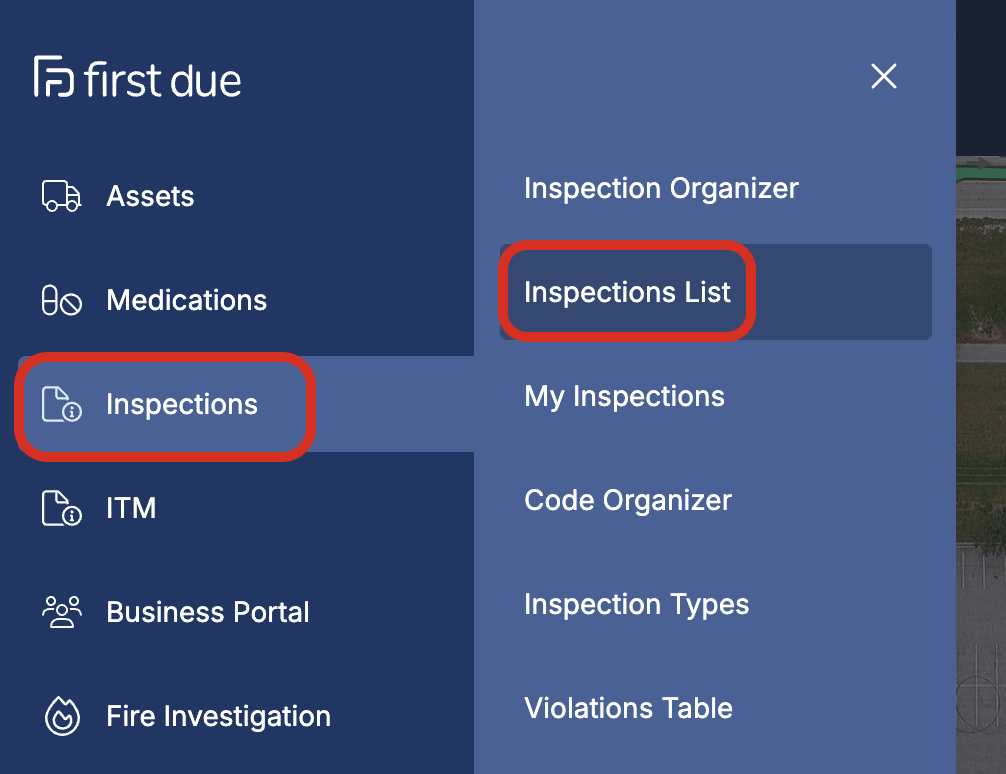Go to My Inspections

(624, 396)
